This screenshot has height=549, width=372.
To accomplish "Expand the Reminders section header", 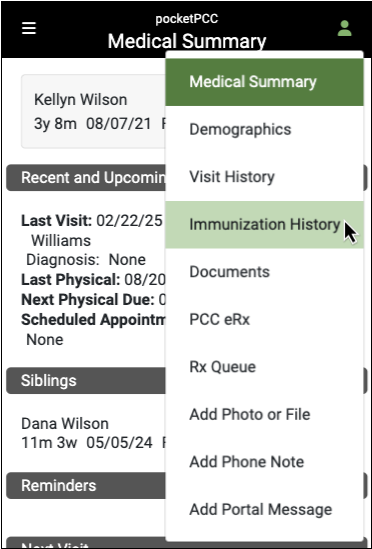I will pyautogui.click(x=86, y=486).
